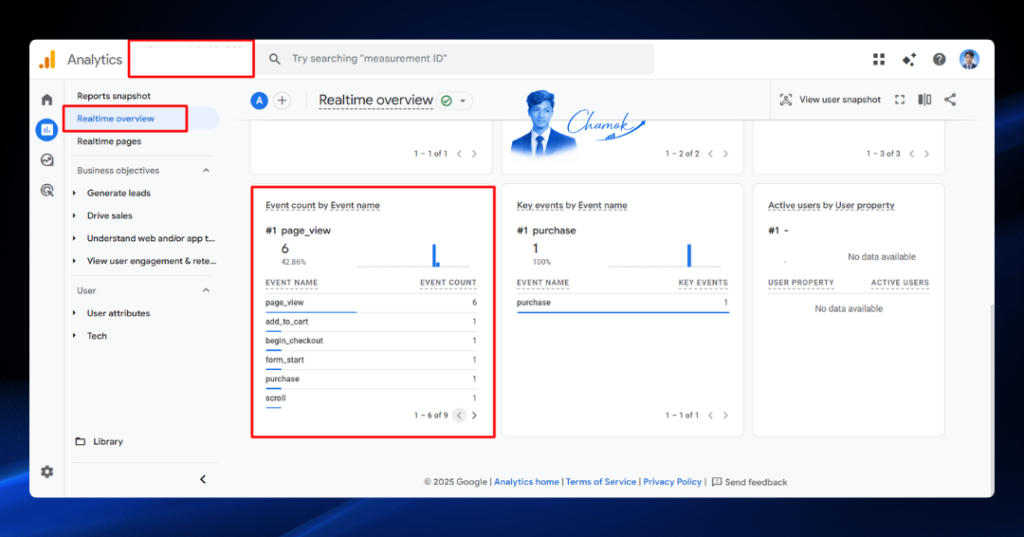The height and width of the screenshot is (537, 1024).
Task: Open the Google apps grid icon
Action: pyautogui.click(x=879, y=59)
